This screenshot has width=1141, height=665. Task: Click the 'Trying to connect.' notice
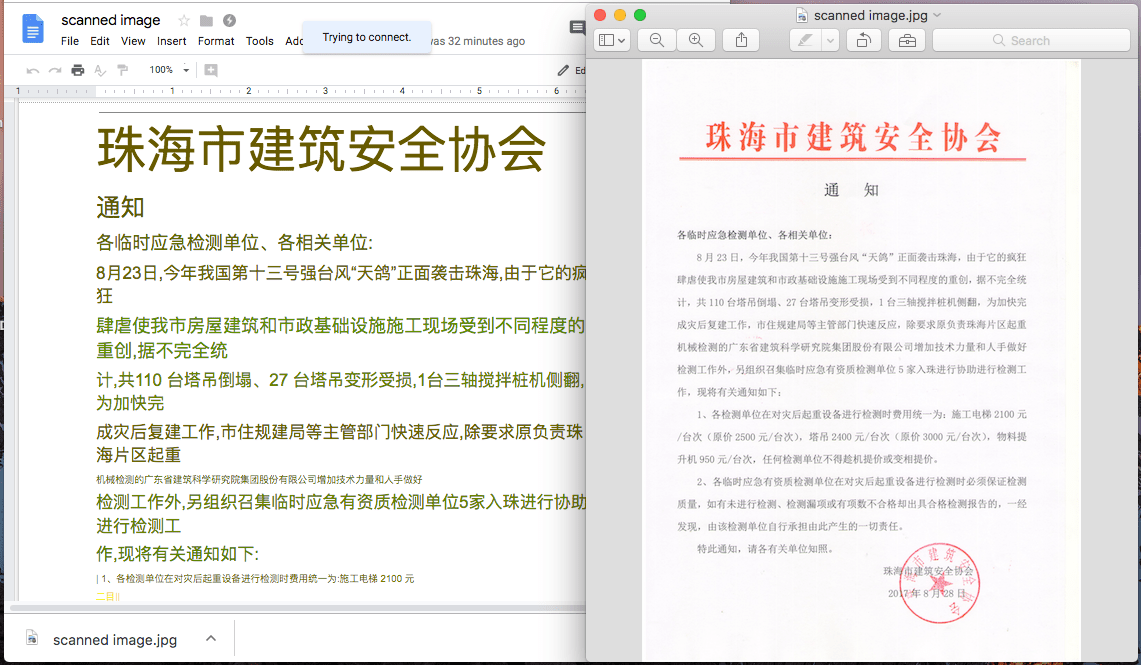pyautogui.click(x=367, y=37)
